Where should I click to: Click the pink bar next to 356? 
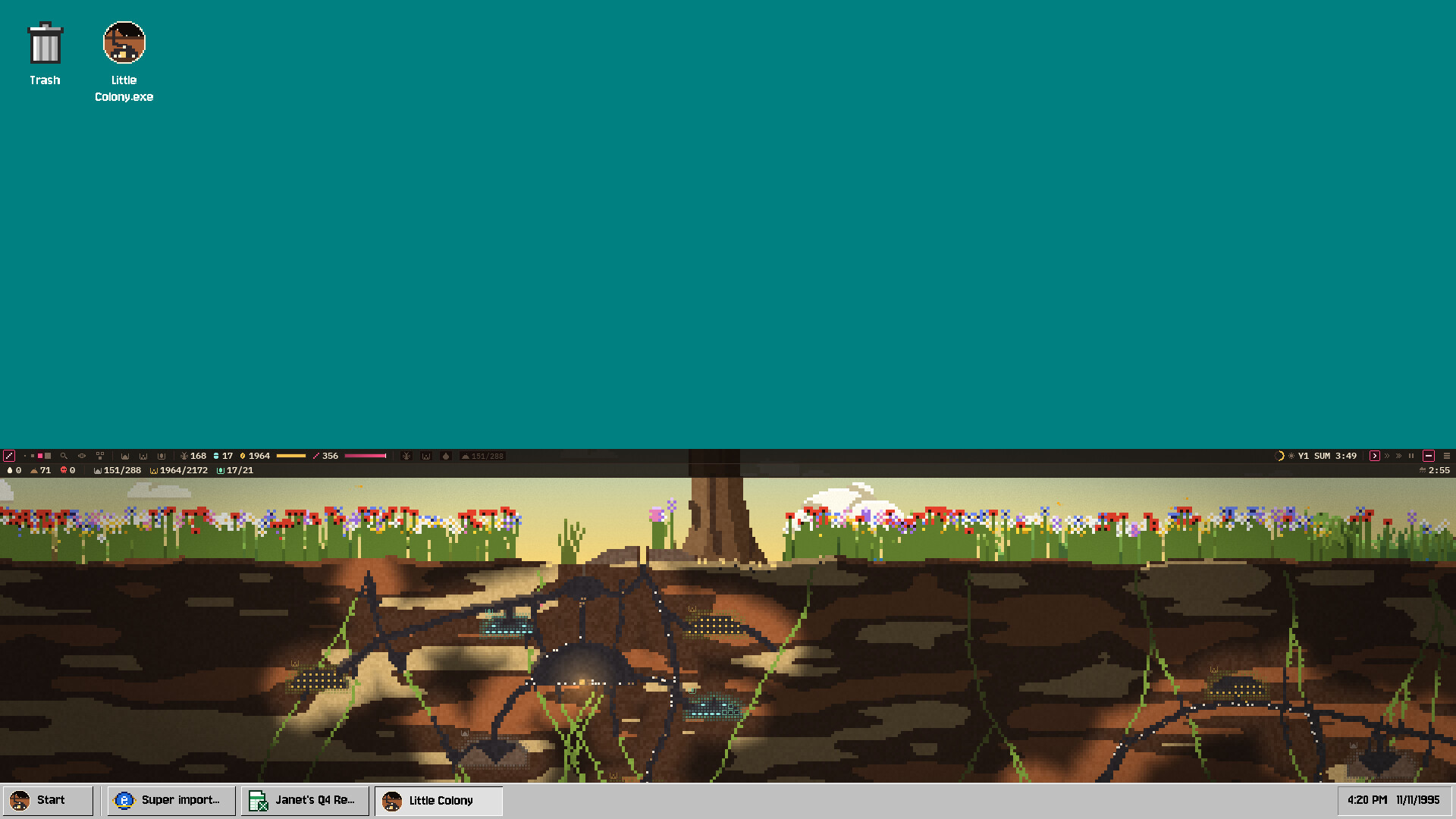366,456
